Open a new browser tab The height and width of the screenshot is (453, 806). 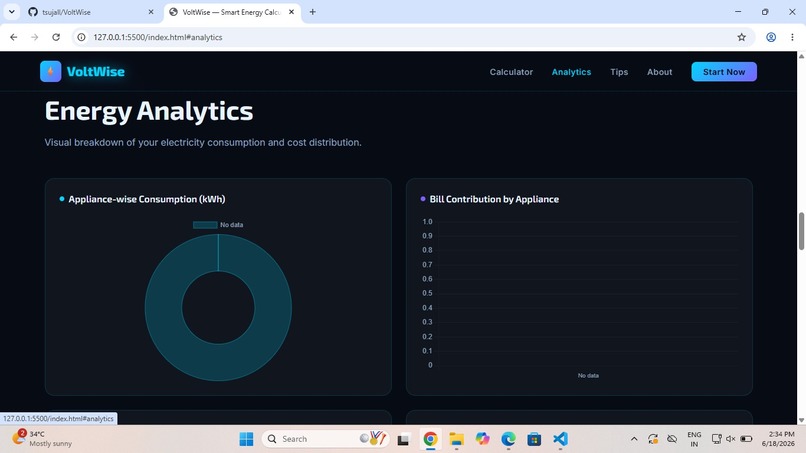[x=313, y=12]
